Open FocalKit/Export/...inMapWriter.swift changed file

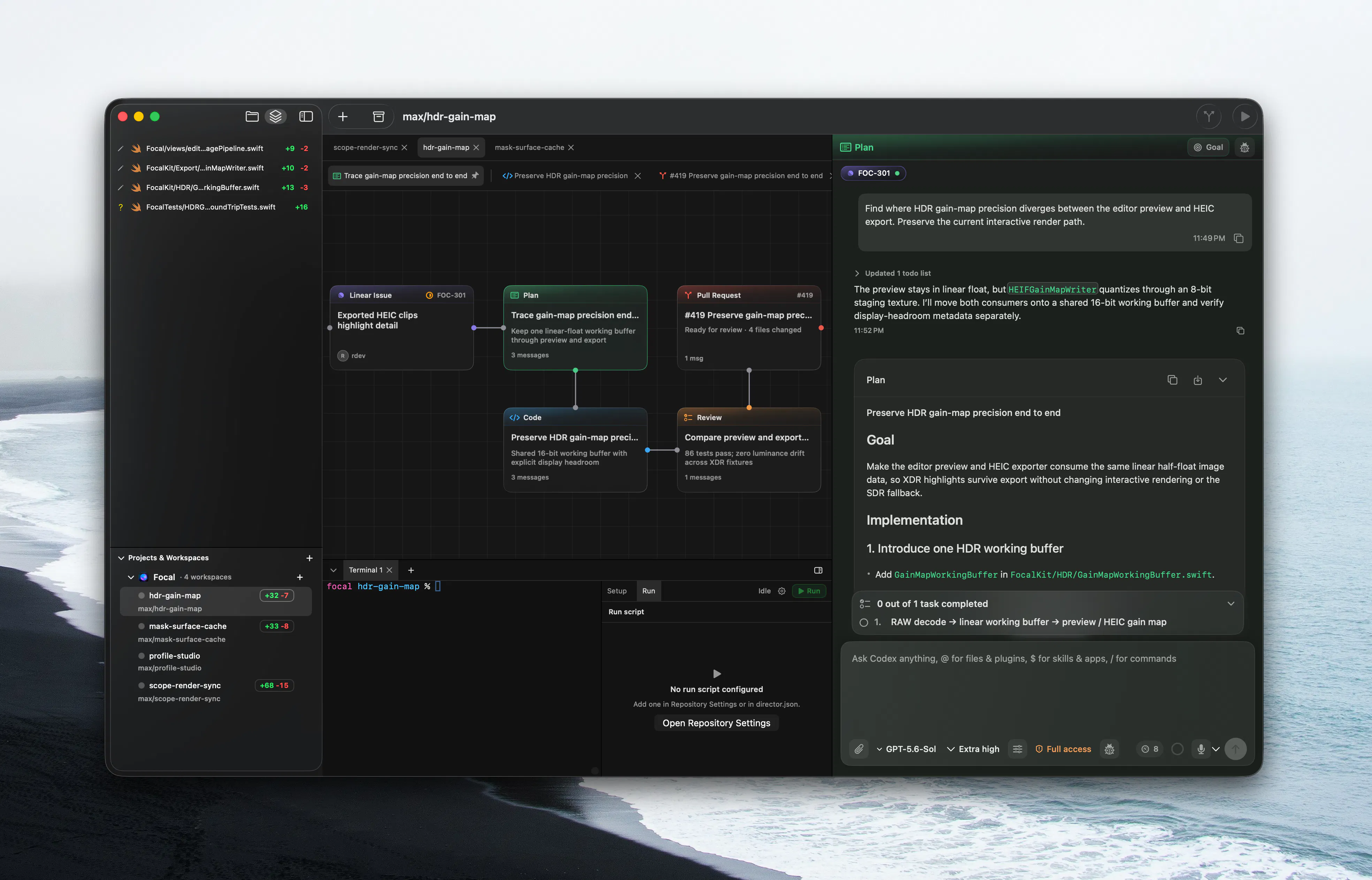pos(213,168)
